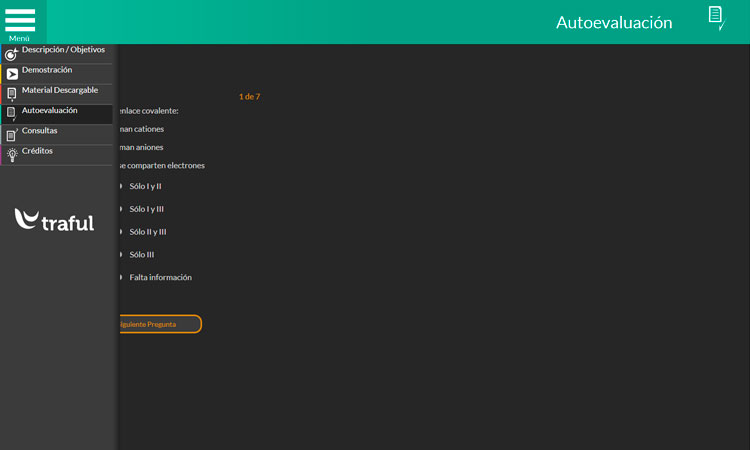Click the 'se comparten electrones' statement text
The image size is (750, 450).
pos(162,165)
